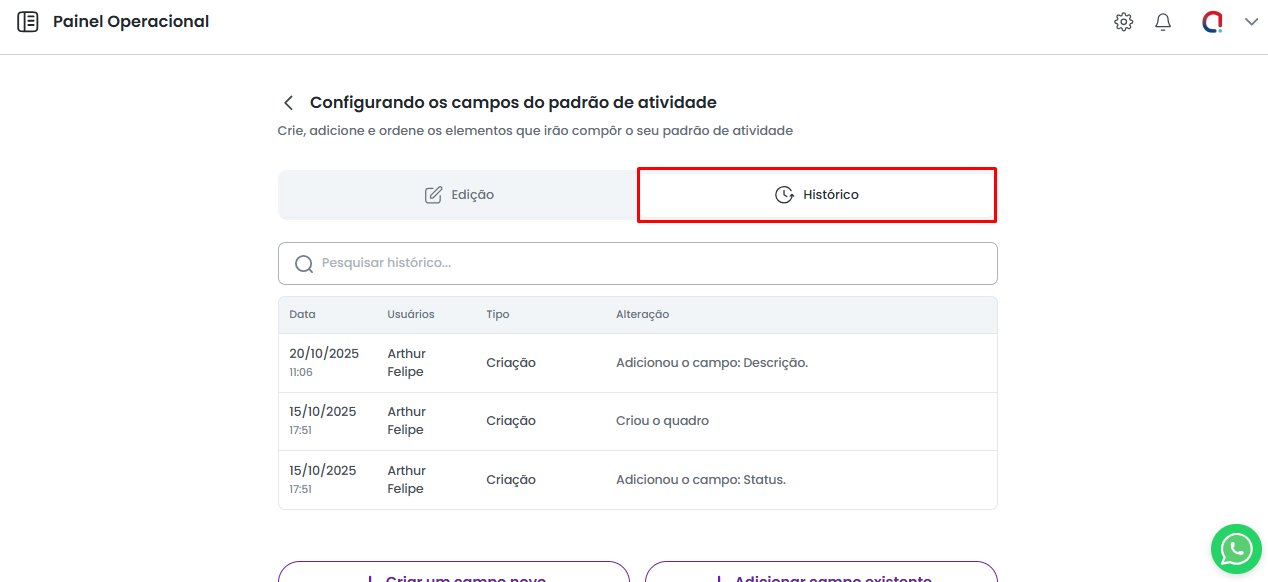Go back using the left arrow
The height and width of the screenshot is (582, 1268).
click(x=288, y=103)
